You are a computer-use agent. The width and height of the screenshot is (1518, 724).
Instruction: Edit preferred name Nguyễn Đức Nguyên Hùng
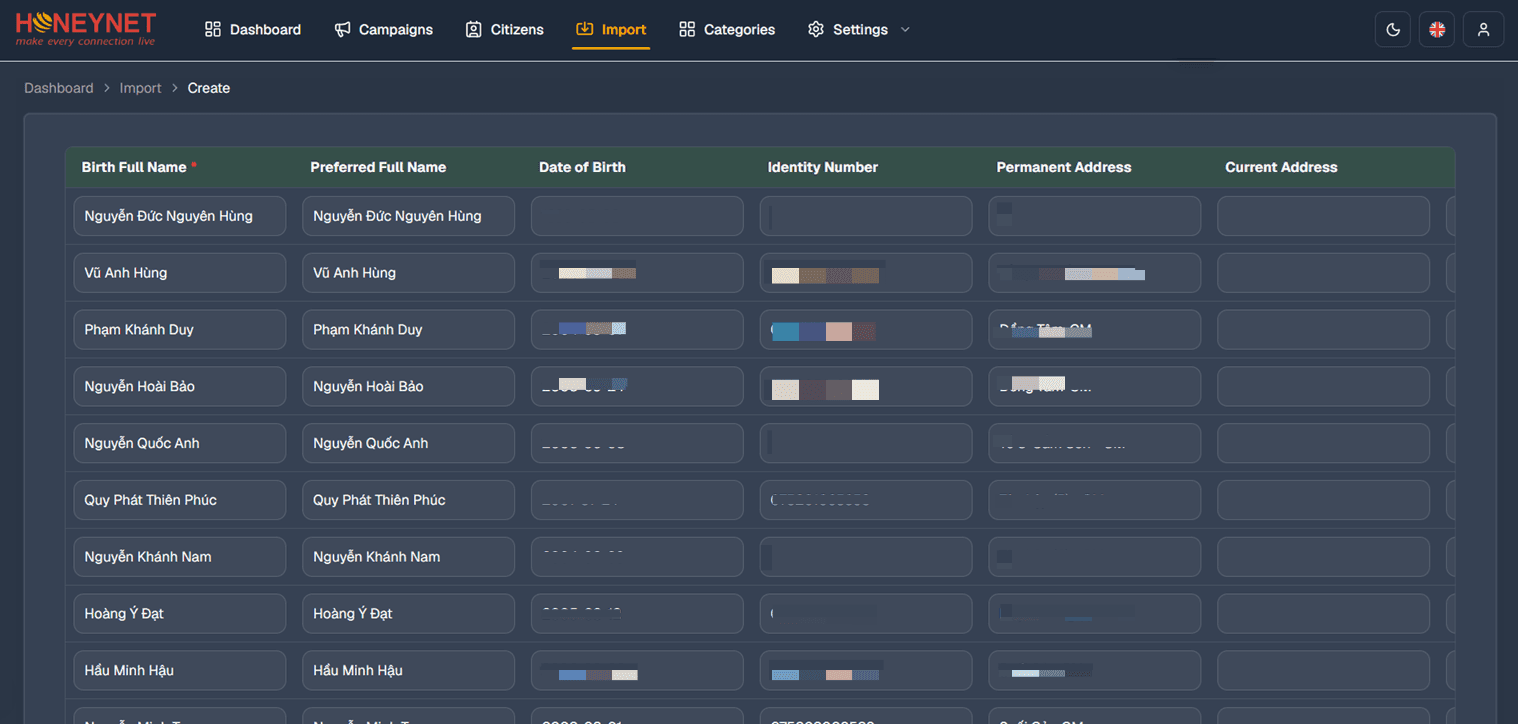click(409, 216)
